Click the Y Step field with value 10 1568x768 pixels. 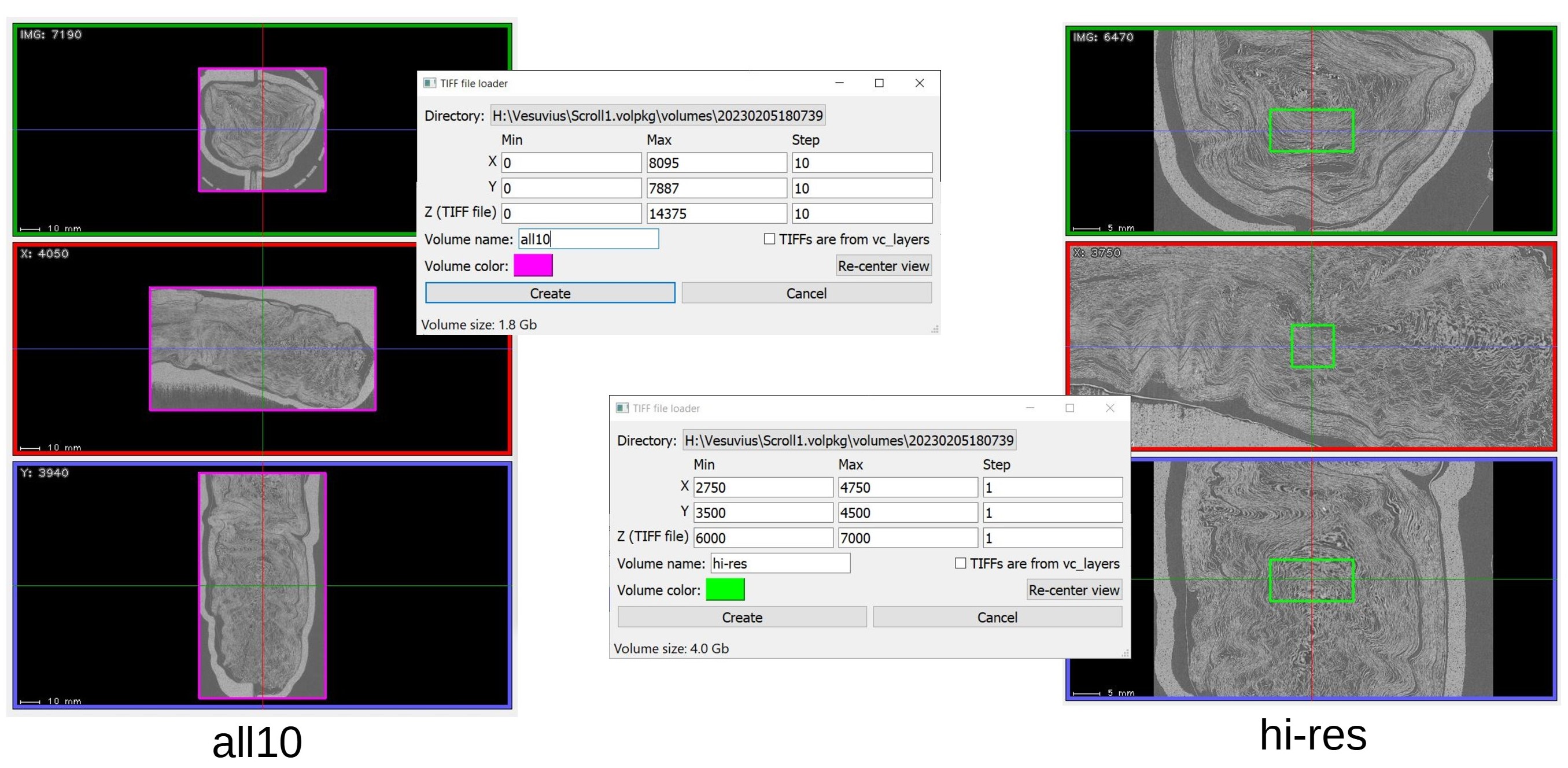pos(861,188)
